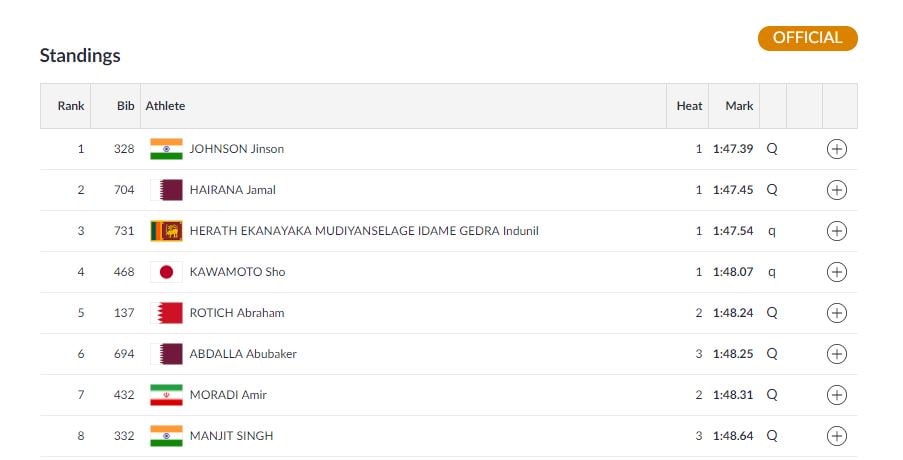Click Iran flag beside MORADI Amir
The height and width of the screenshot is (460, 903).
pyautogui.click(x=166, y=395)
